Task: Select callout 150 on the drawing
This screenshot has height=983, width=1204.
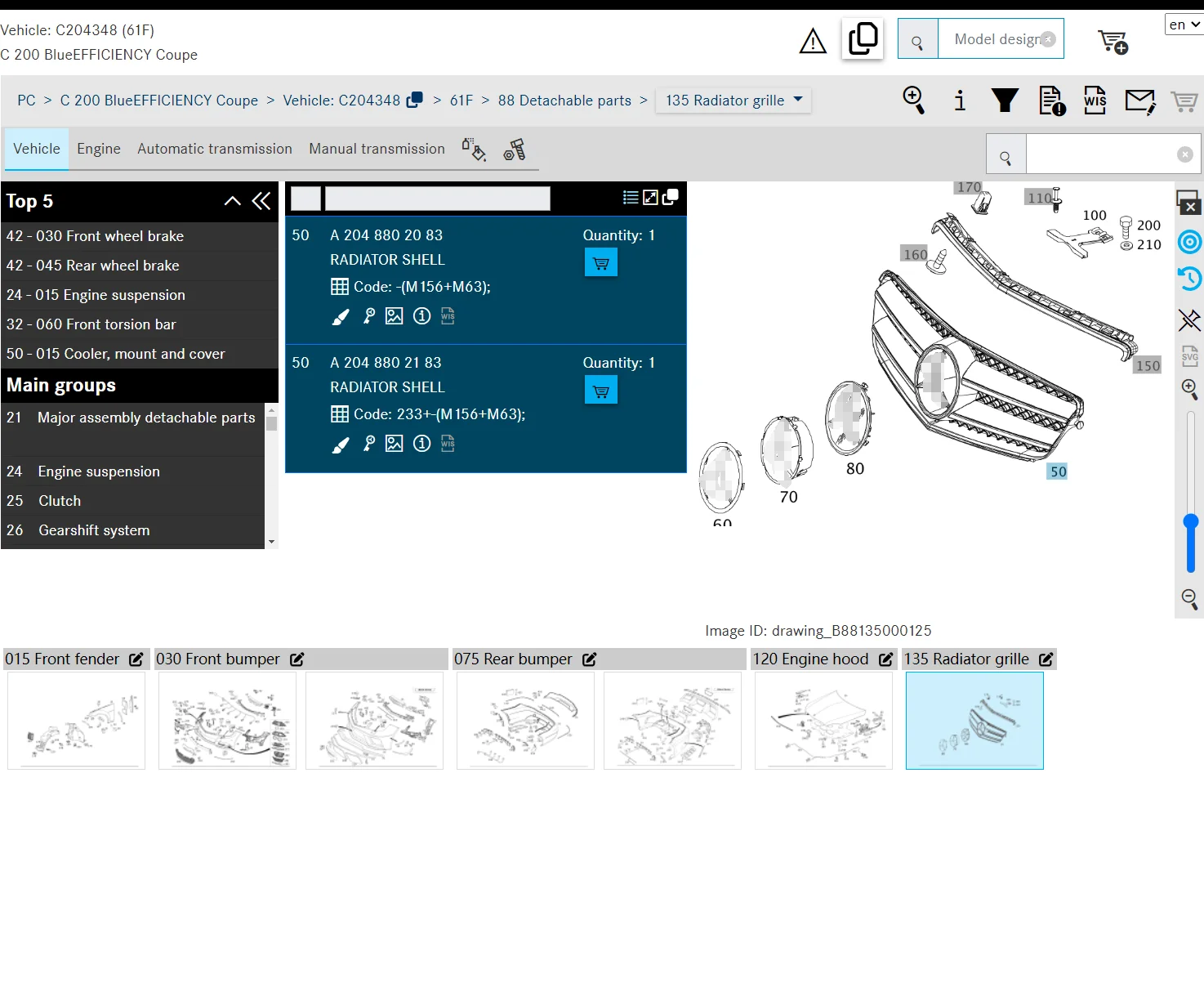Action: 1148,366
